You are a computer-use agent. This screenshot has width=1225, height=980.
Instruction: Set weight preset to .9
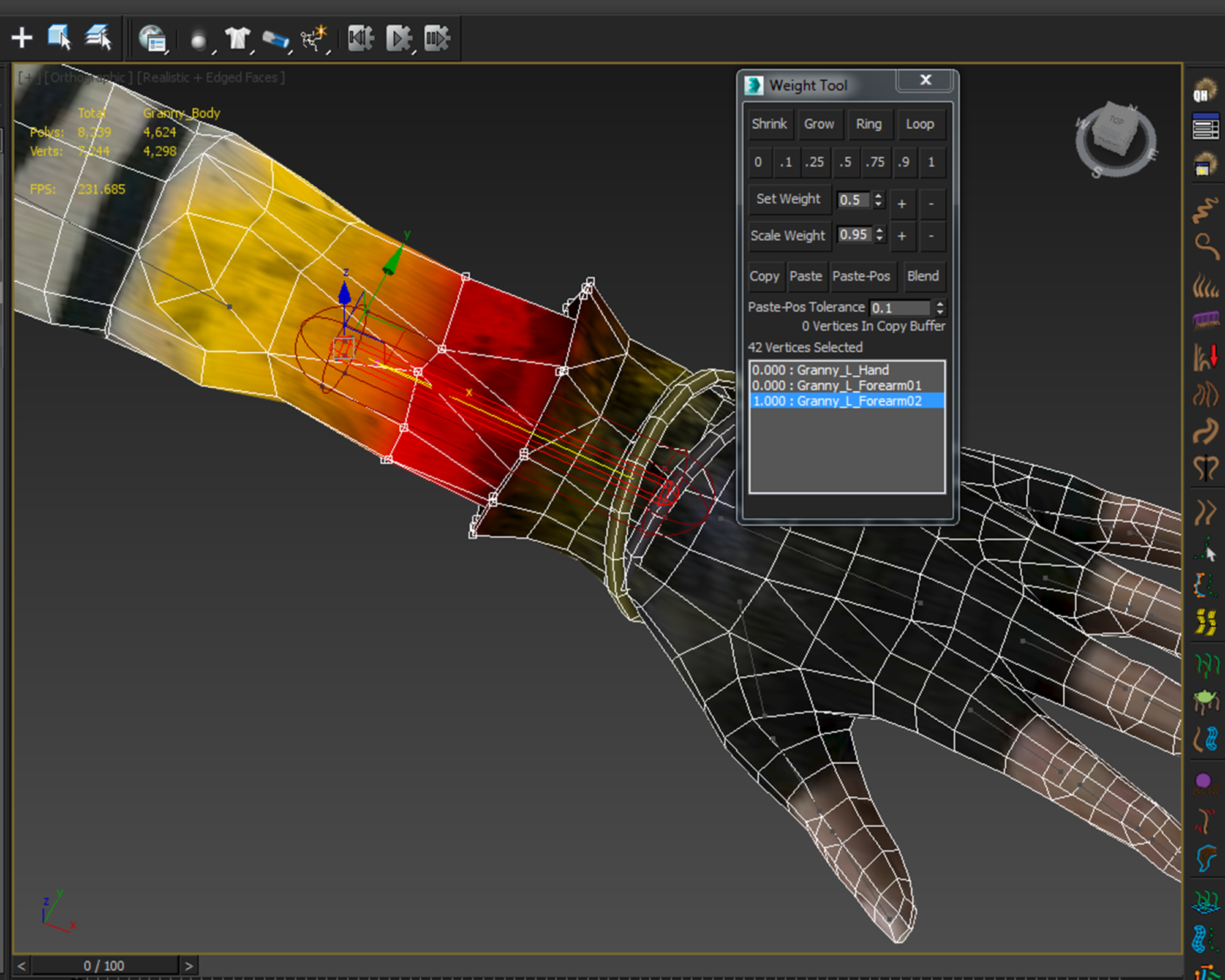coord(904,162)
